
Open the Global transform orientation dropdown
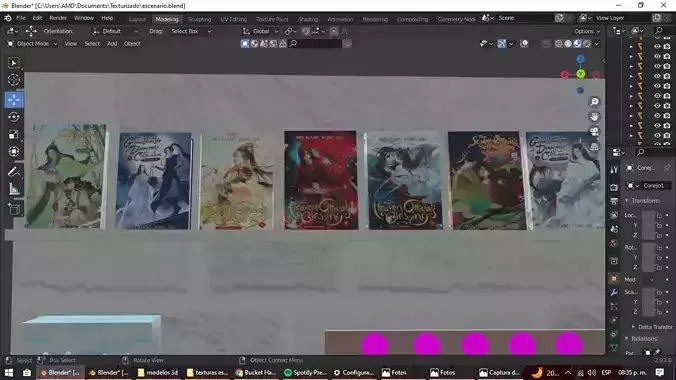[x=260, y=31]
